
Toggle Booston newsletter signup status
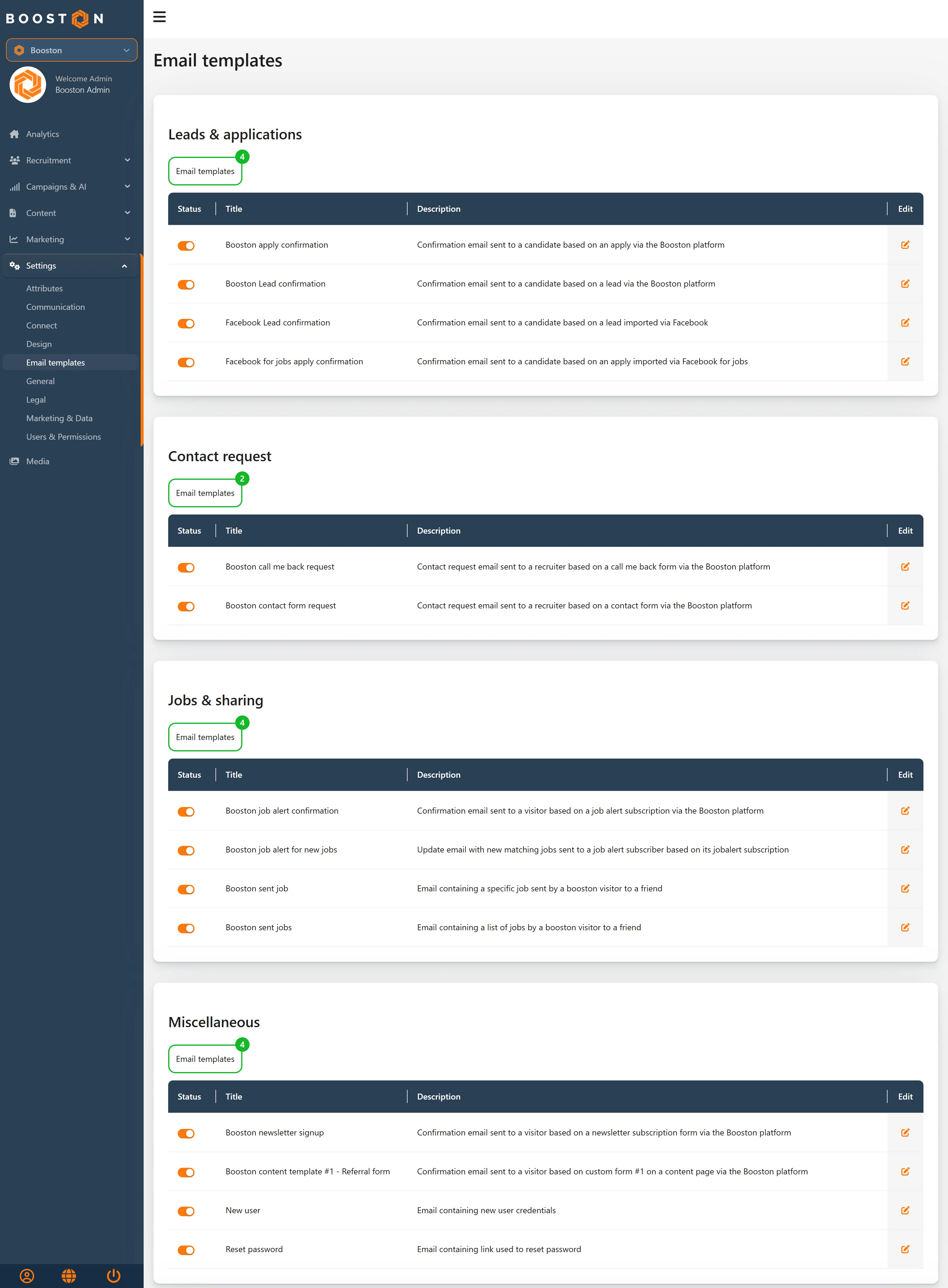click(186, 1134)
